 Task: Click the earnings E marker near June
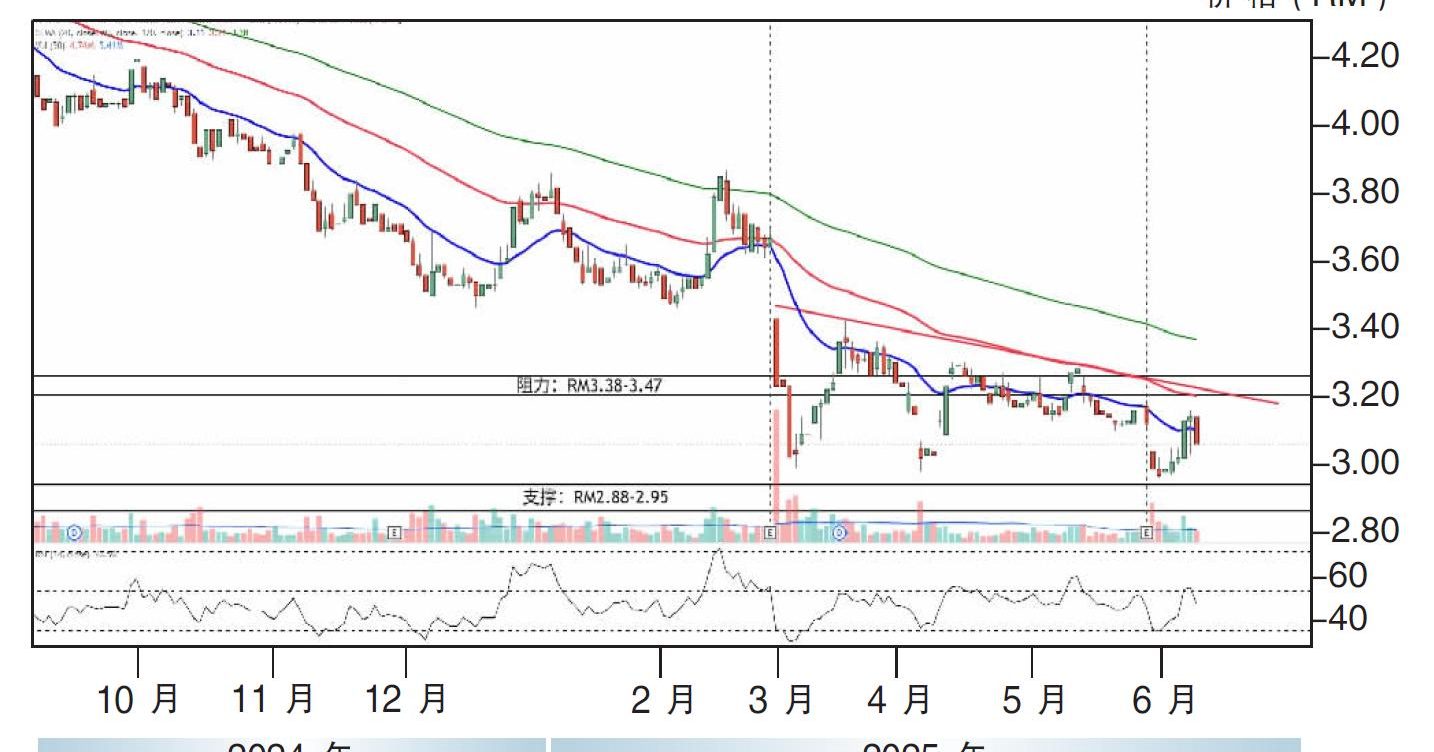1146,534
